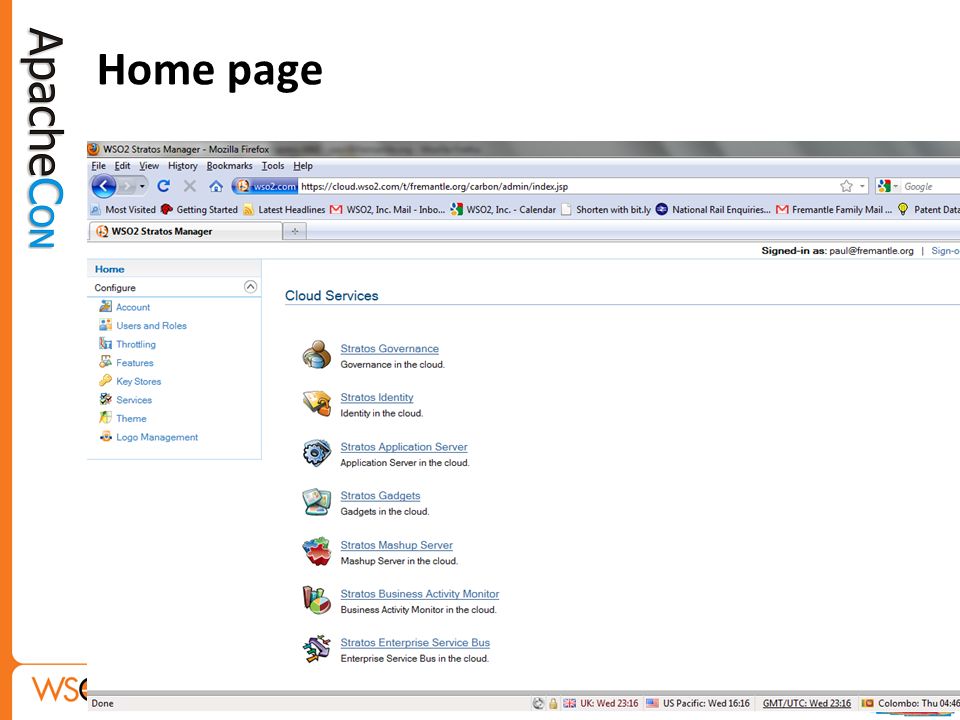The image size is (960, 720).
Task: Open the Stratos Enterprise Service Bus link
Action: (415, 643)
